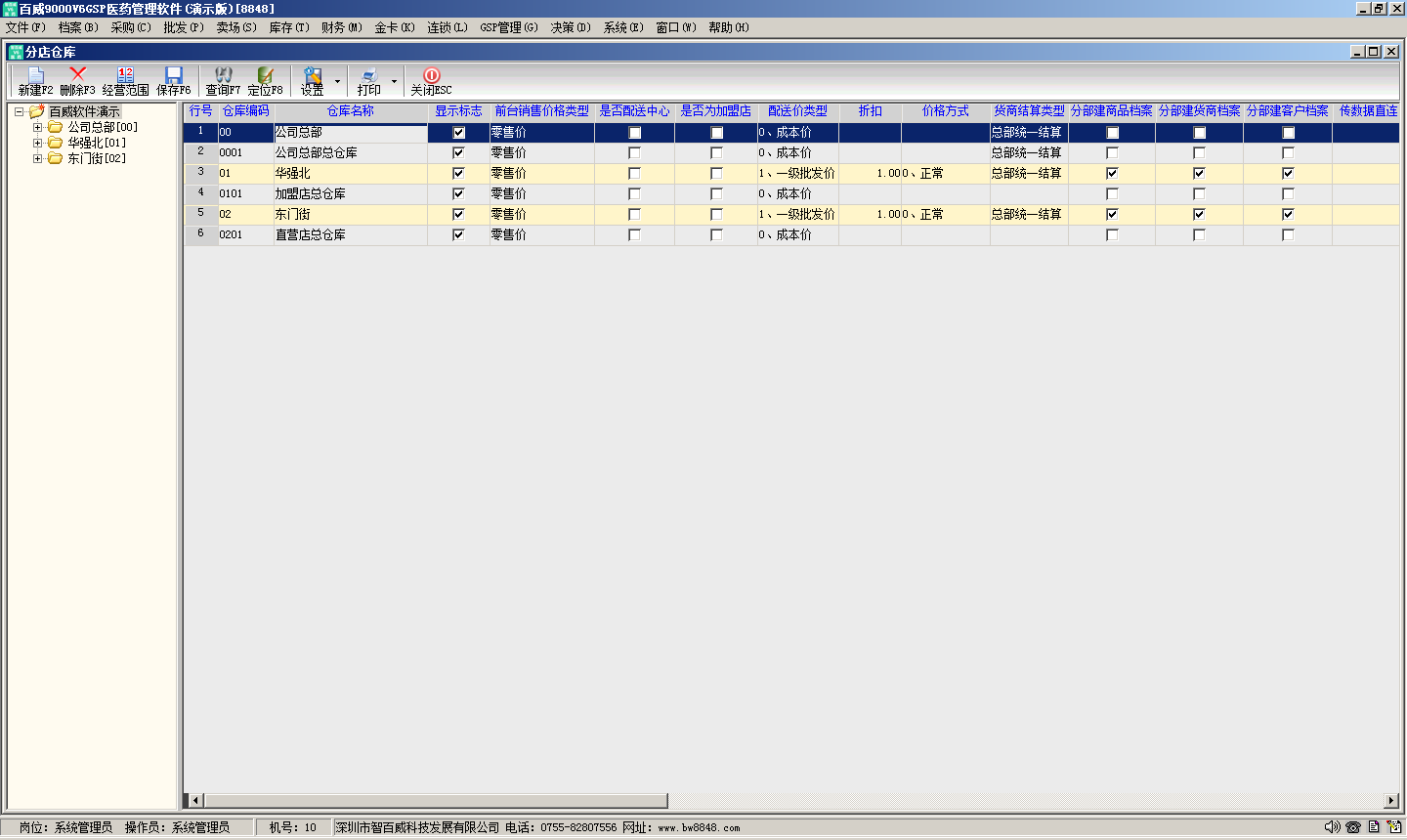Expand the 公司总部[00] tree node
The height and width of the screenshot is (840, 1407).
tap(38, 127)
